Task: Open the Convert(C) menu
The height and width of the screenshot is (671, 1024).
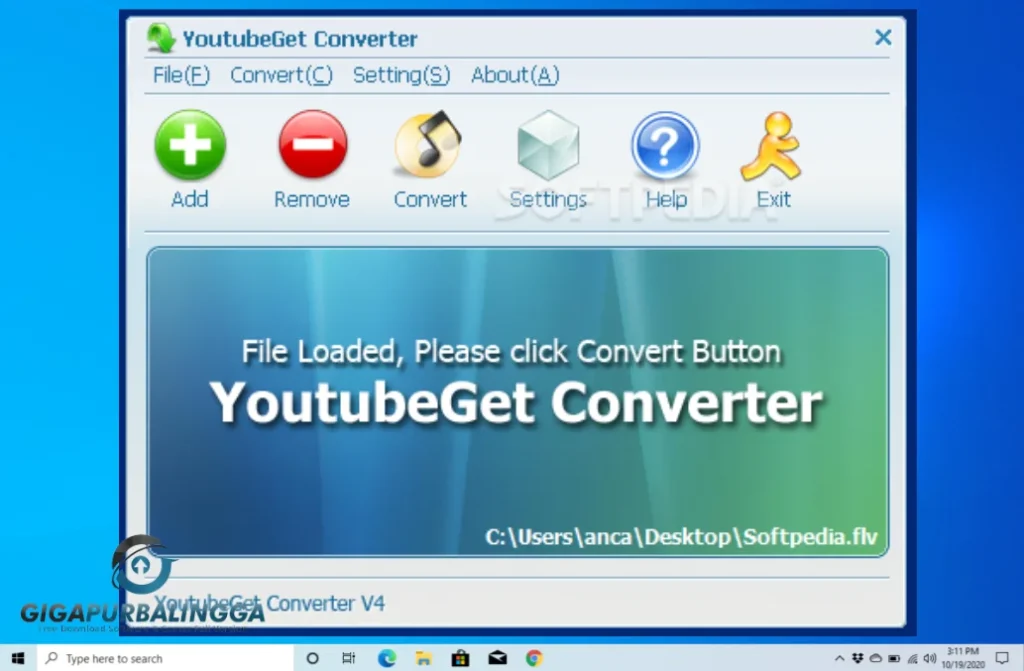Action: (281, 75)
